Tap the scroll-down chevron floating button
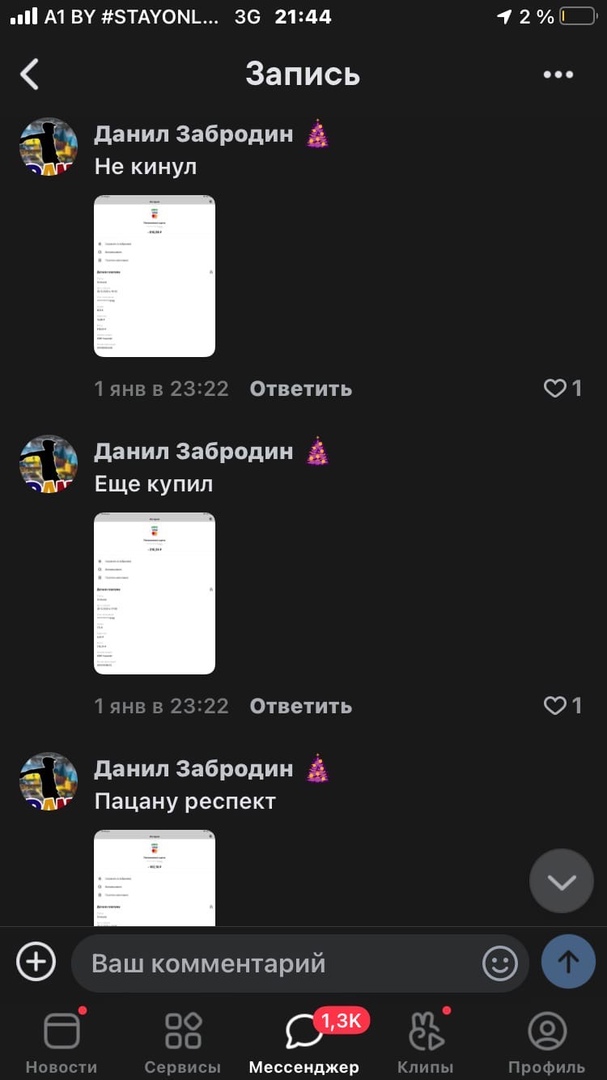Screen dimensions: 607x1080 point(562,881)
